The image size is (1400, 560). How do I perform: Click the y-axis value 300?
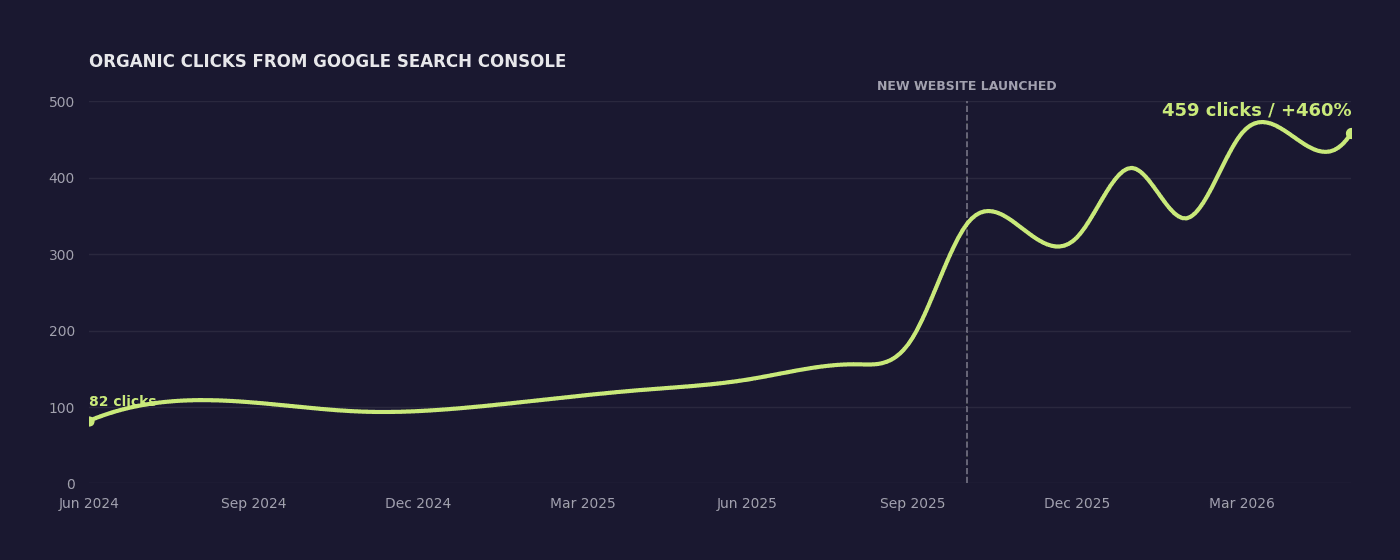(62, 255)
